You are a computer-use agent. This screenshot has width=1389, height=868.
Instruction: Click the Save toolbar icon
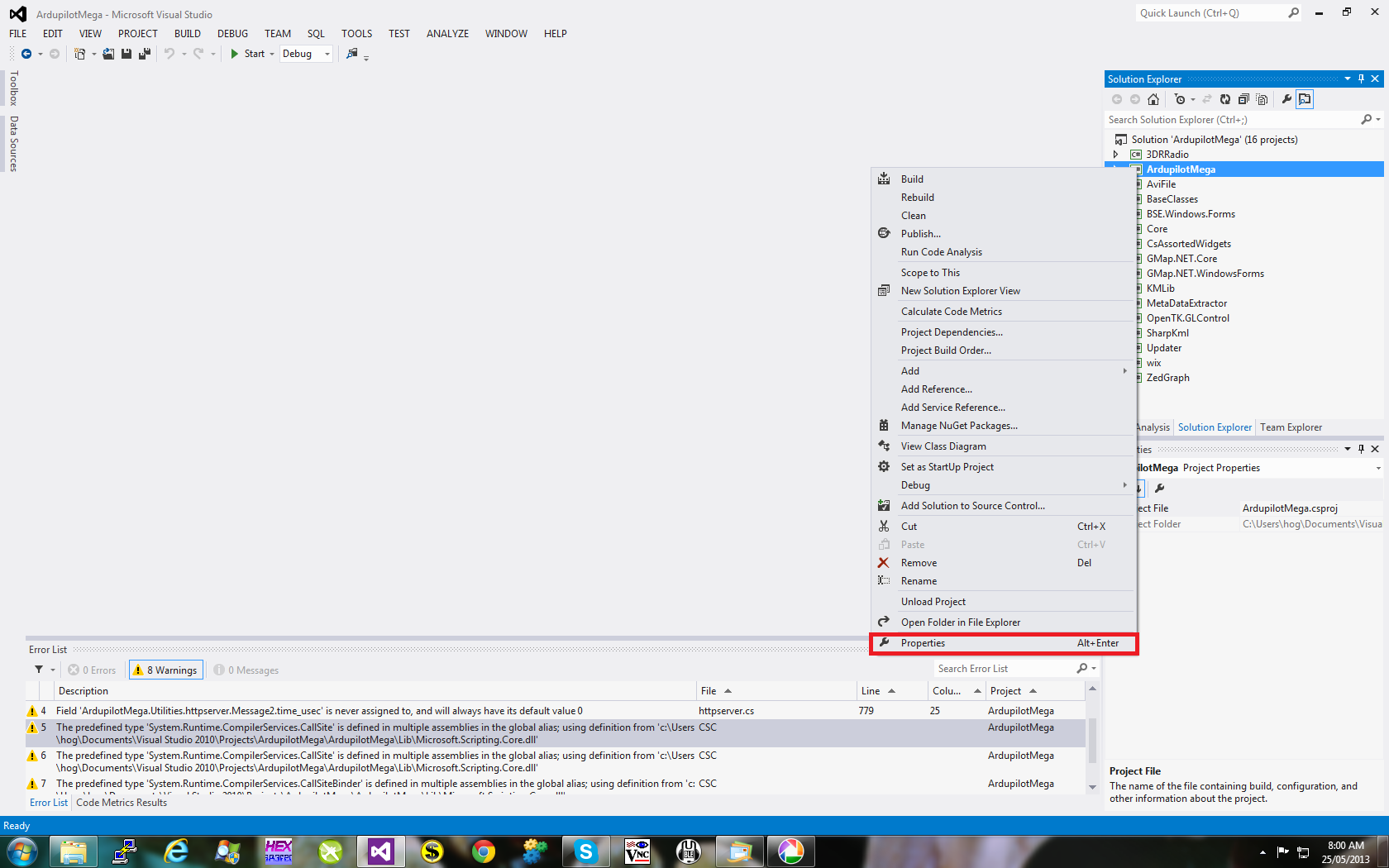tap(126, 54)
